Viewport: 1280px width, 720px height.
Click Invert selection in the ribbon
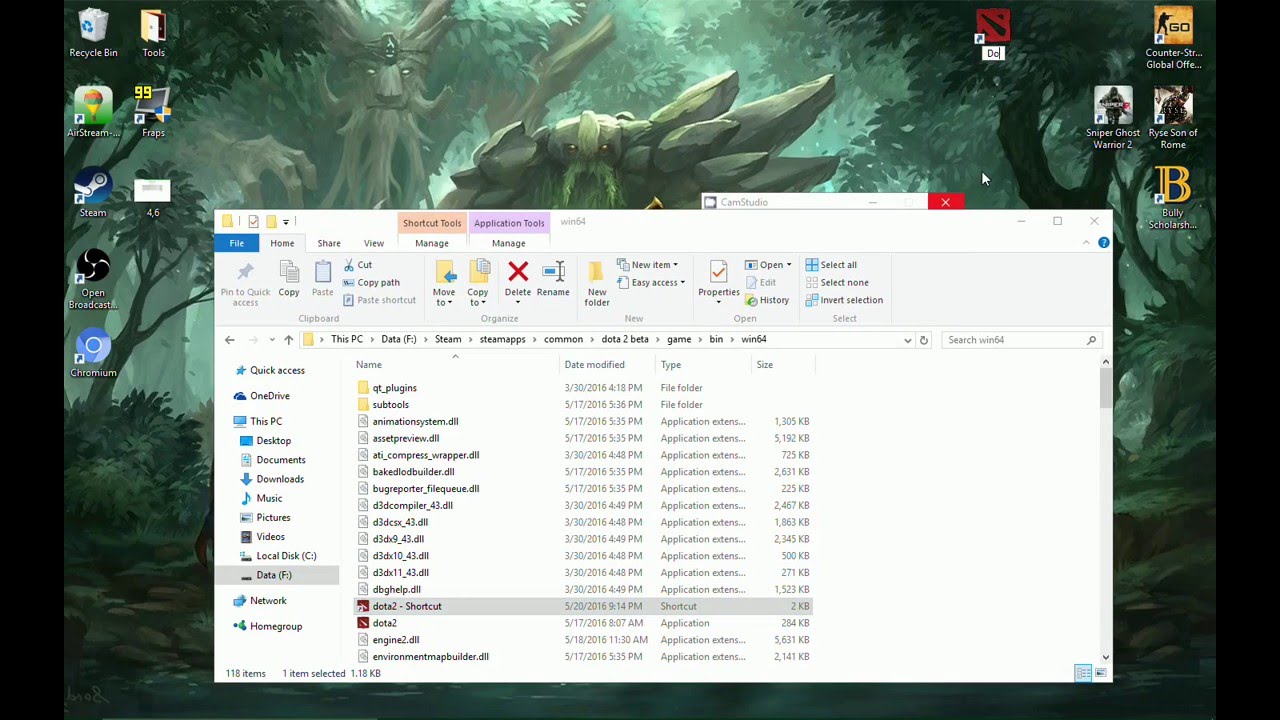coord(844,300)
